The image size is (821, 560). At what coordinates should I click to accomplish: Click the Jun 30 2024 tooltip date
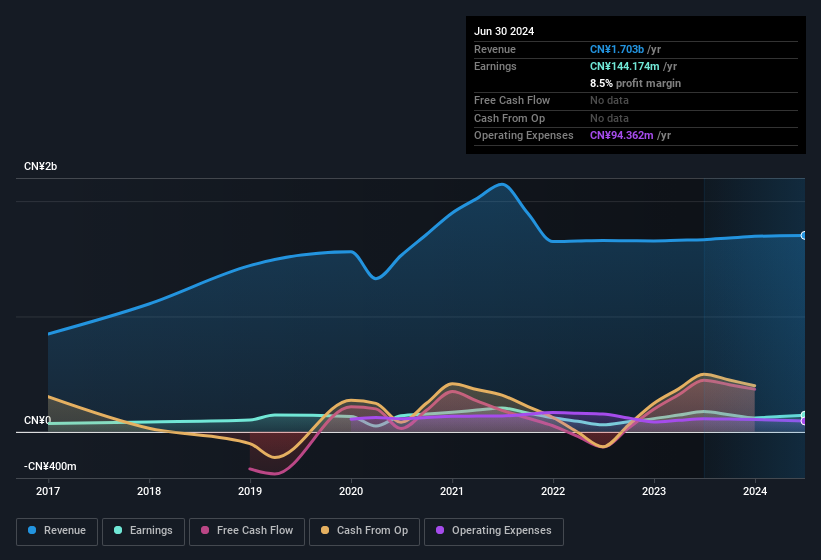[504, 31]
